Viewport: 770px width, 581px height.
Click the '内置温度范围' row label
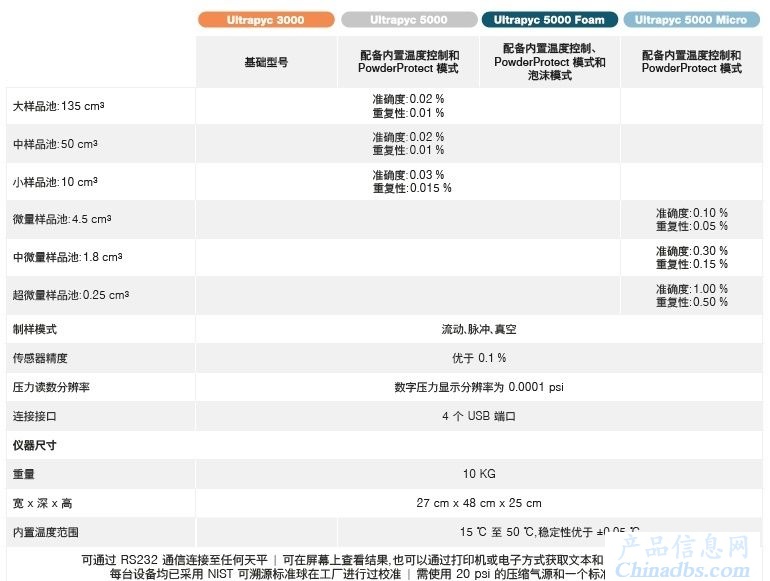point(45,532)
